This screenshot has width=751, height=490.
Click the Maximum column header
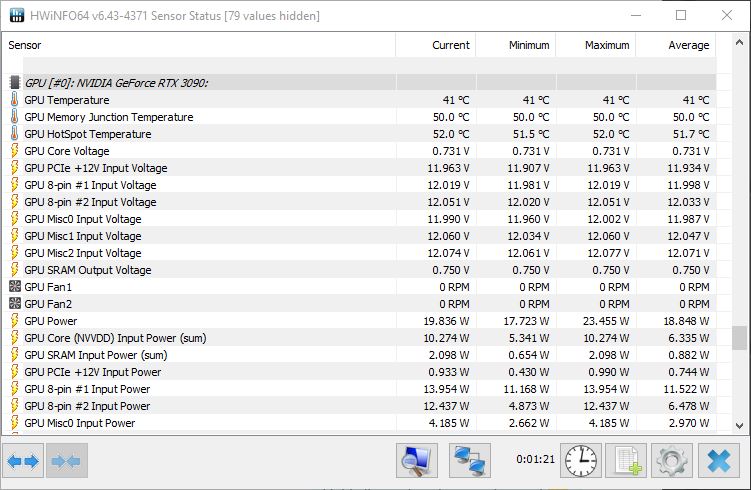[x=595, y=45]
